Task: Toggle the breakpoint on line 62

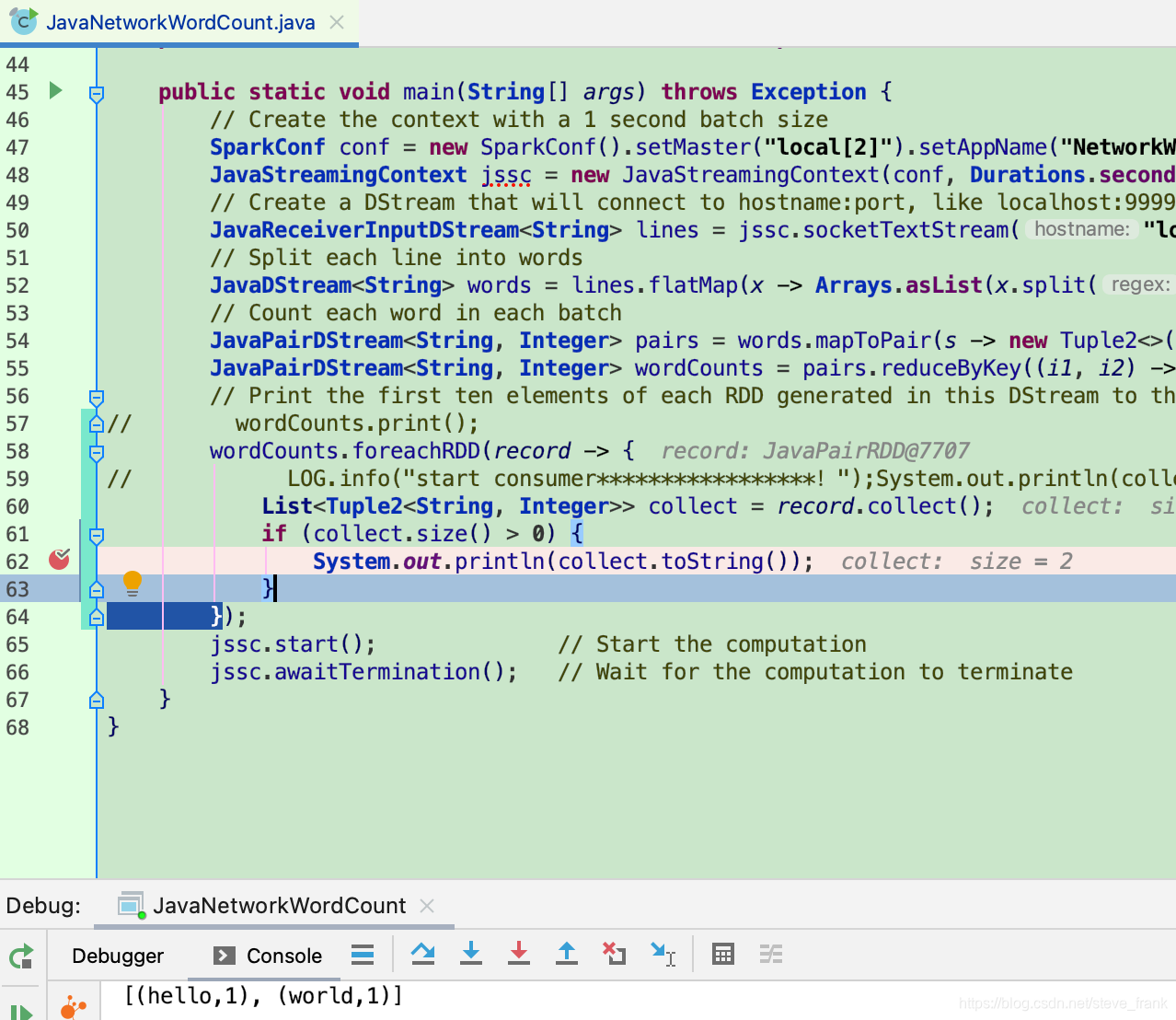Action: [59, 560]
